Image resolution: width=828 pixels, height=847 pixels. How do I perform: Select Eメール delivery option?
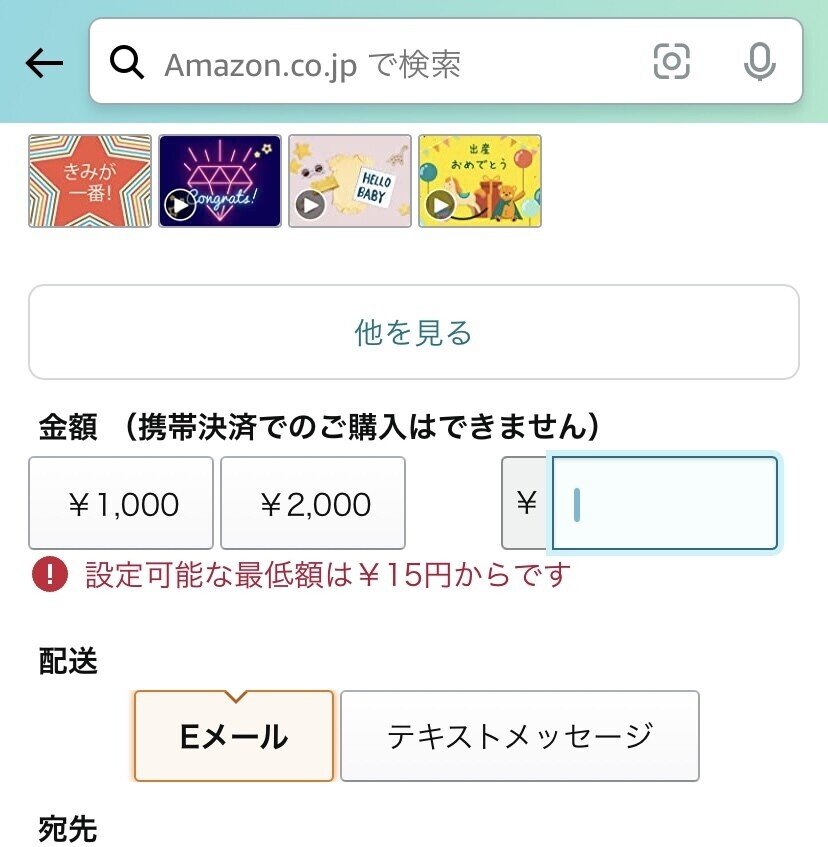point(234,736)
